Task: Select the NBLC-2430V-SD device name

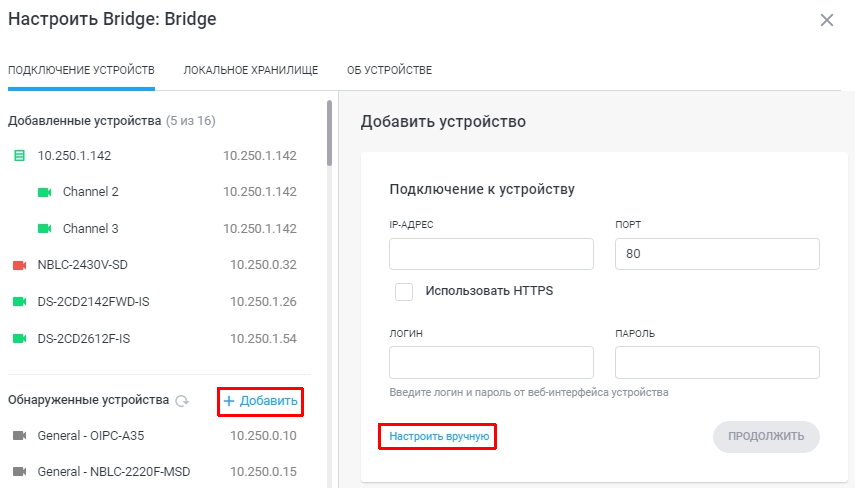Action: tap(82, 265)
